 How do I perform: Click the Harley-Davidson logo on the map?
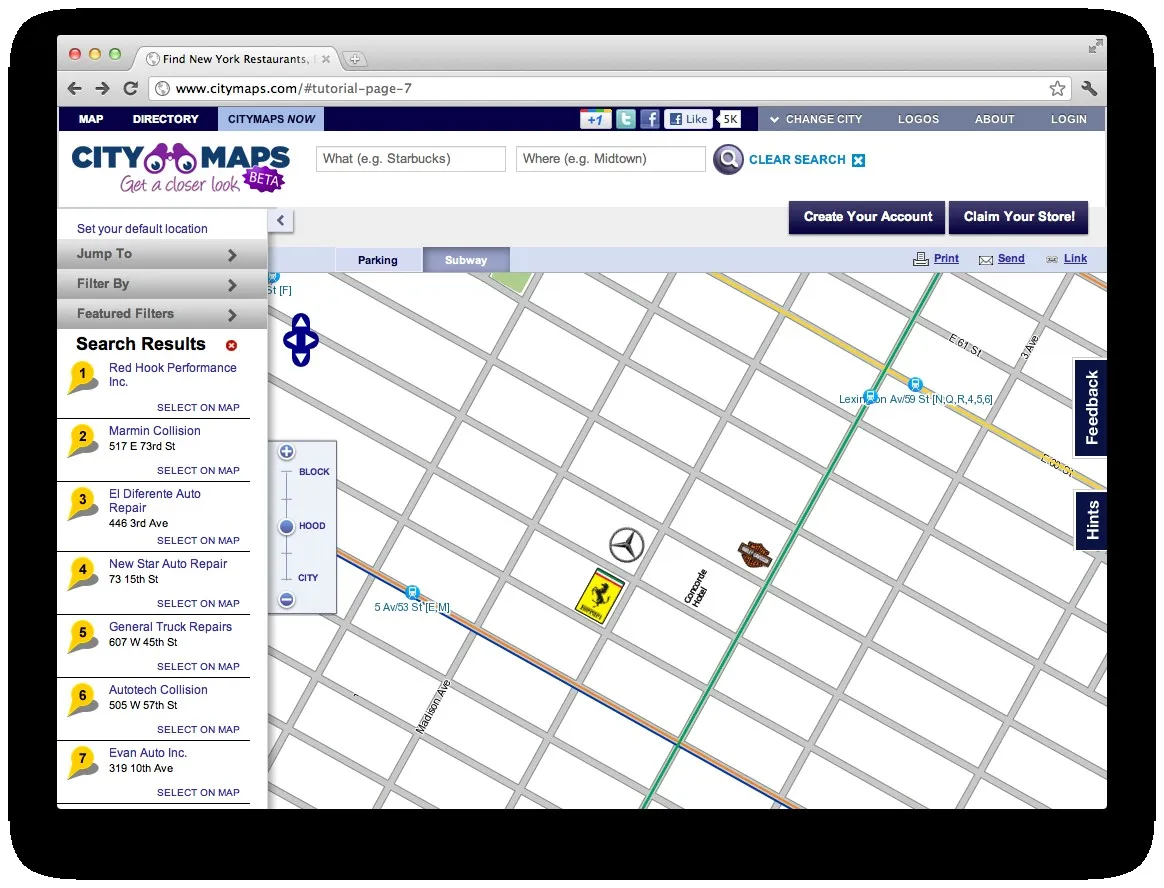pos(754,555)
